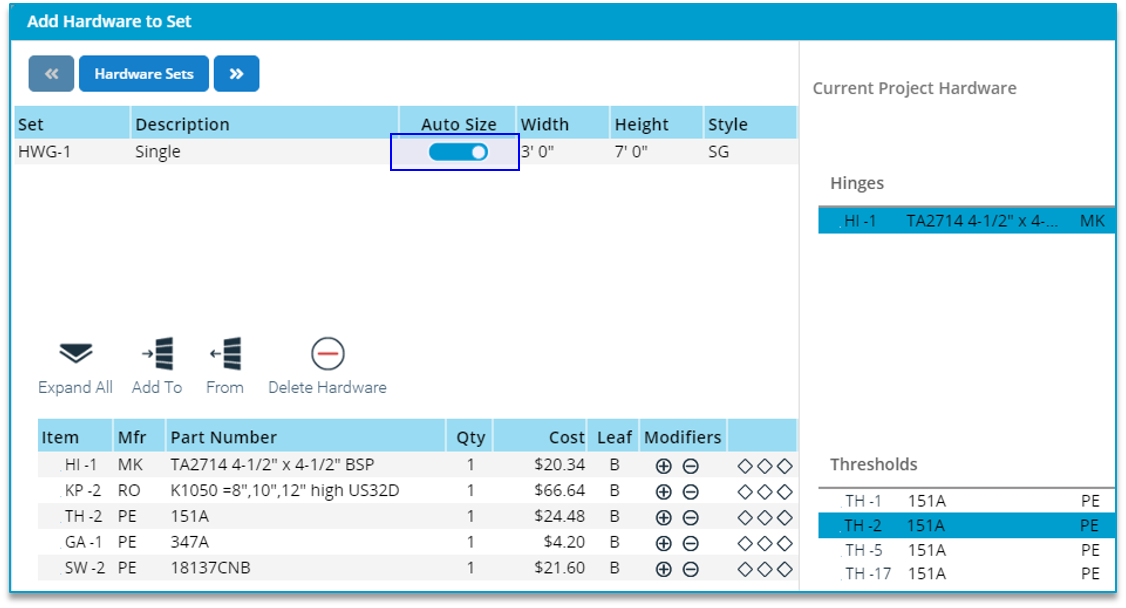This screenshot has width=1126, height=608.
Task: Click the minus modifier on the TH-2 row
Action: [x=690, y=516]
